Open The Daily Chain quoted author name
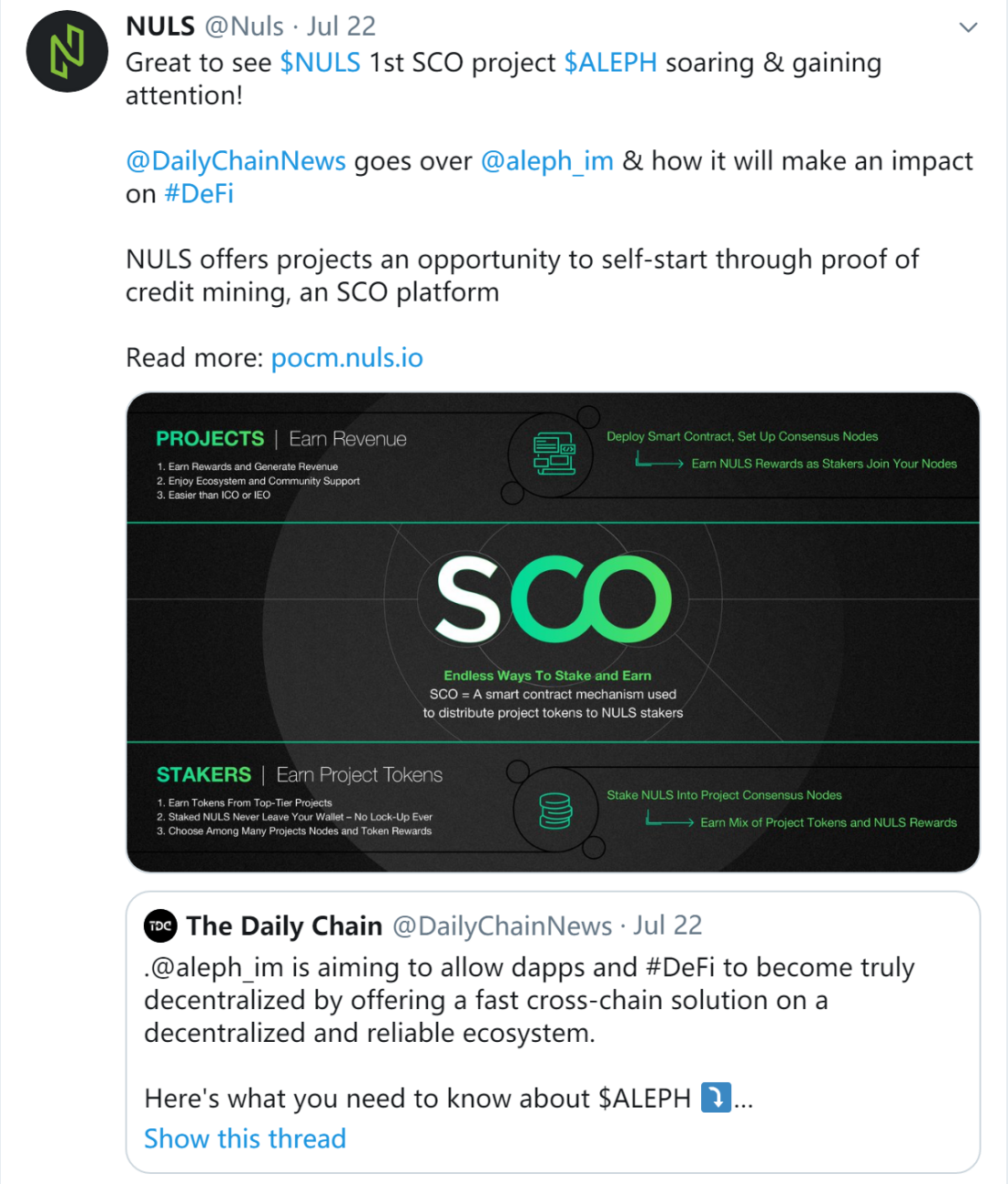 (284, 926)
